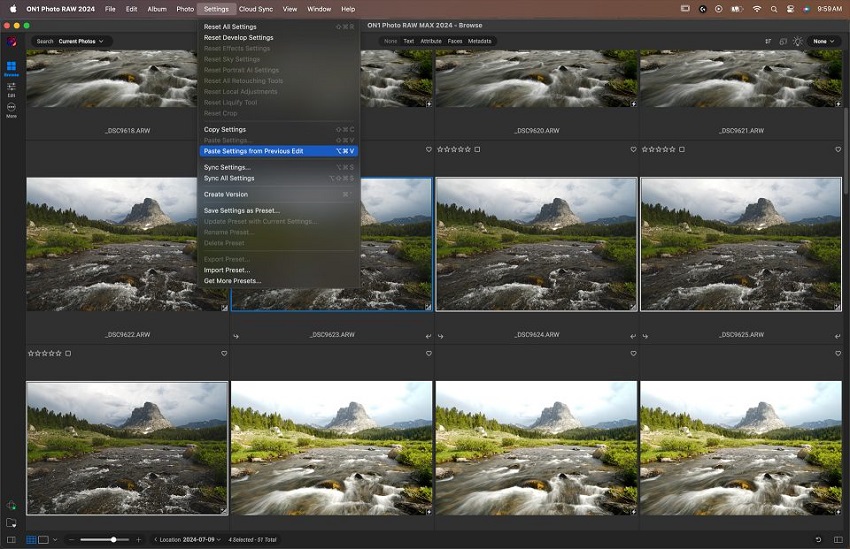This screenshot has width=850, height=549.
Task: Click the Metadata filter button
Action: [x=479, y=41]
